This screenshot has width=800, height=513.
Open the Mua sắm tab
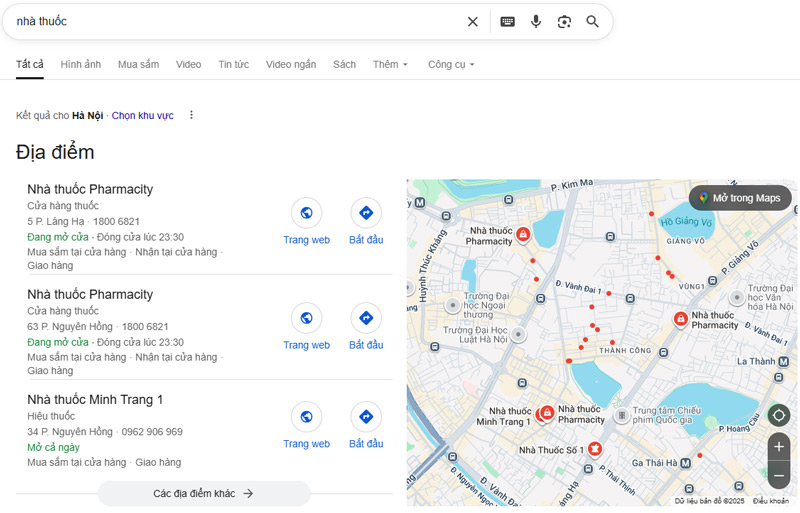tap(138, 64)
